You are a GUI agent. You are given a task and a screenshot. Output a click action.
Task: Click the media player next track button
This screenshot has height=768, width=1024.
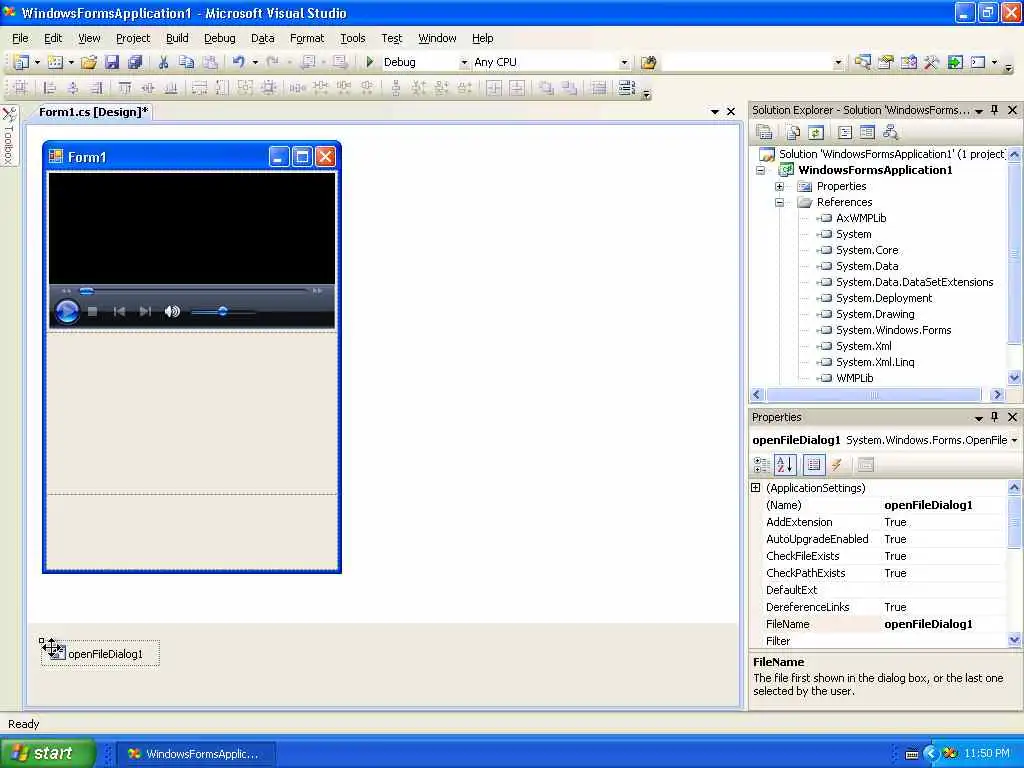[x=145, y=312]
